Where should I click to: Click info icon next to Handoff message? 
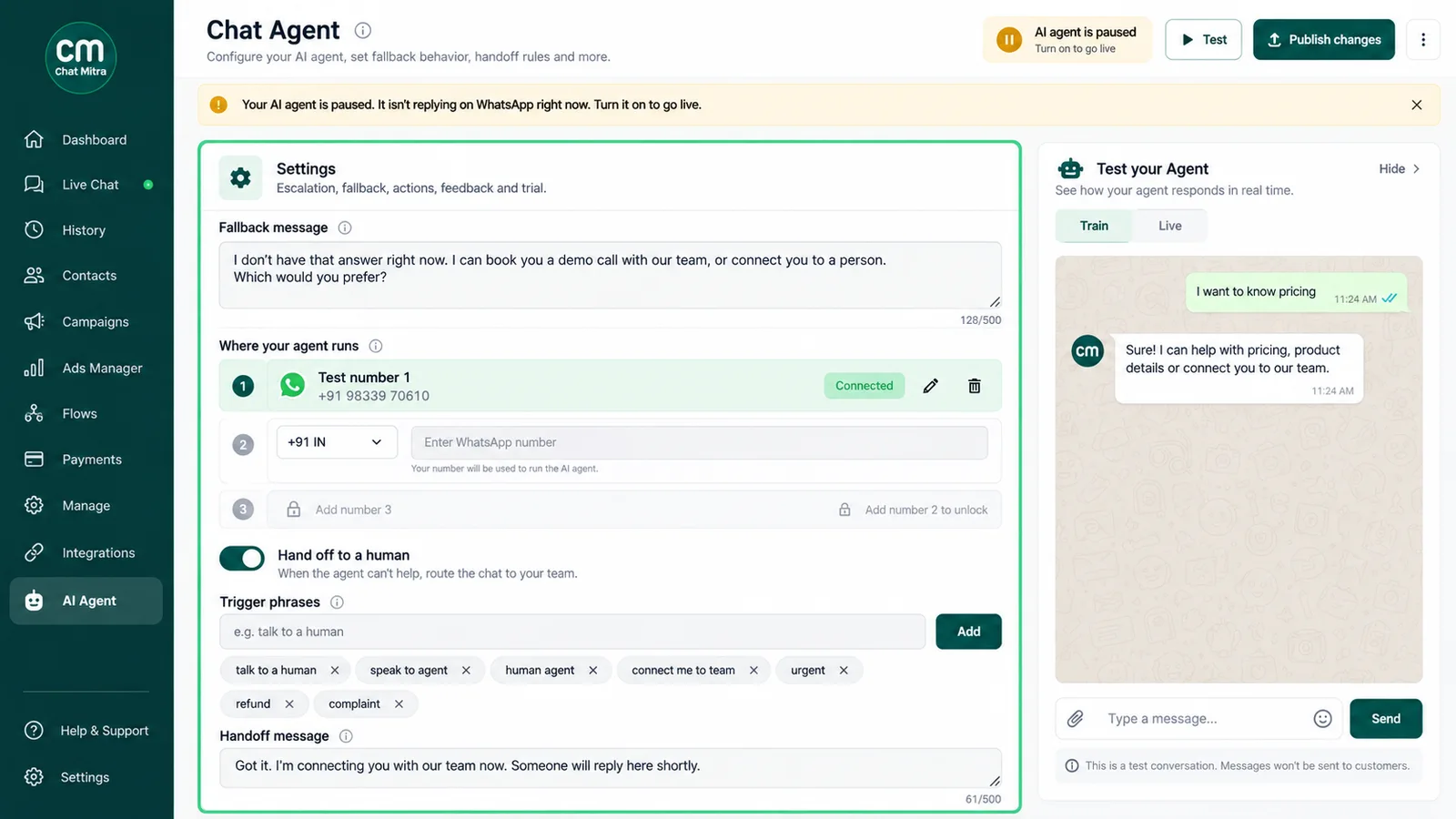[x=346, y=736]
